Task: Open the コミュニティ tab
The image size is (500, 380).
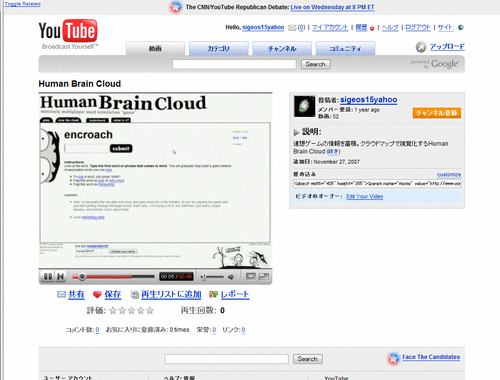Action: click(x=345, y=48)
